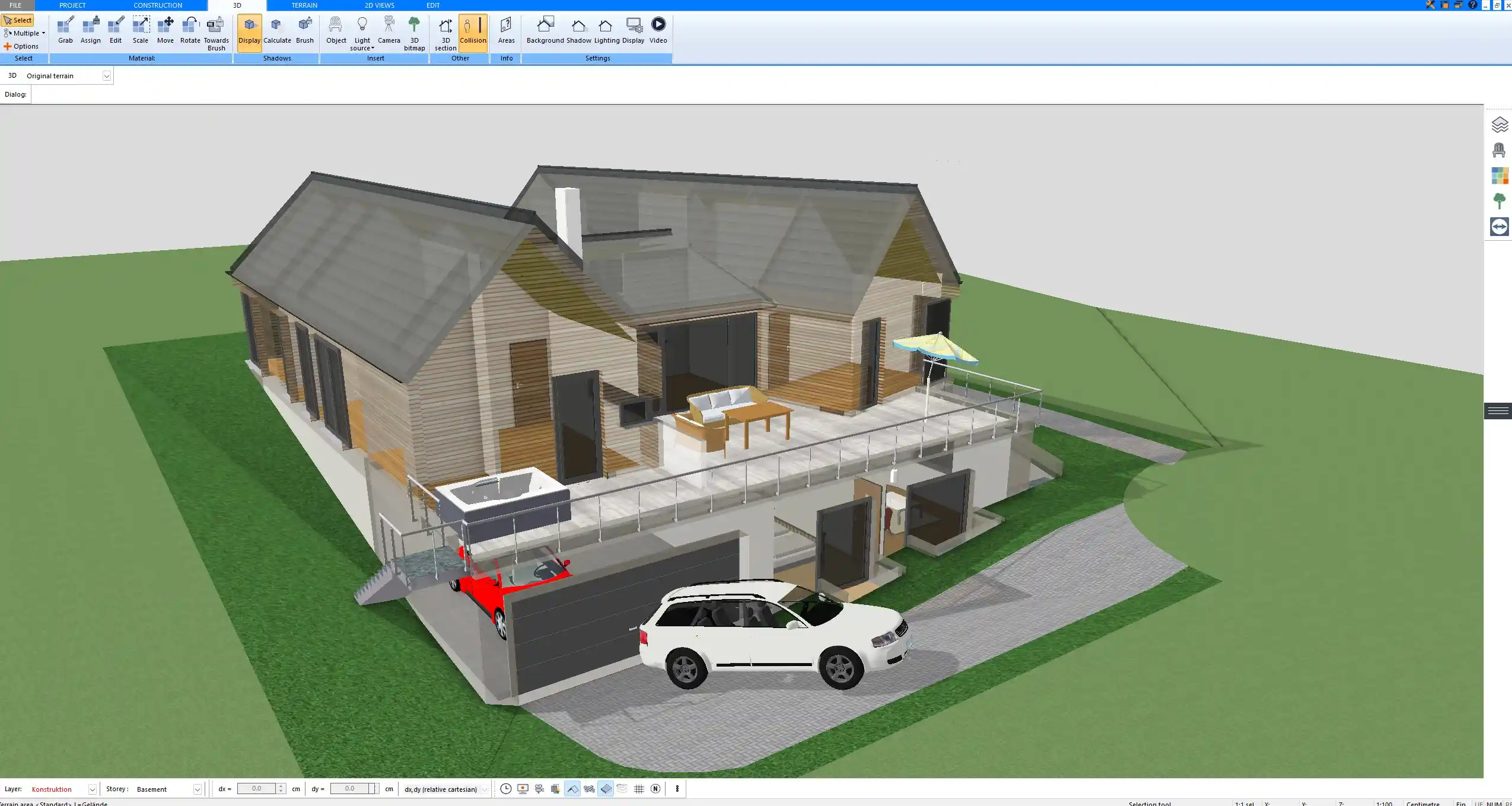Expand the Original terrain dropdown

tap(106, 76)
